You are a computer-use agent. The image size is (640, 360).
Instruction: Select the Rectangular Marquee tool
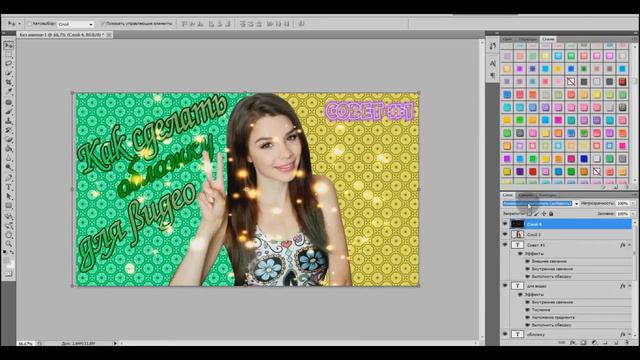[x=9, y=54]
